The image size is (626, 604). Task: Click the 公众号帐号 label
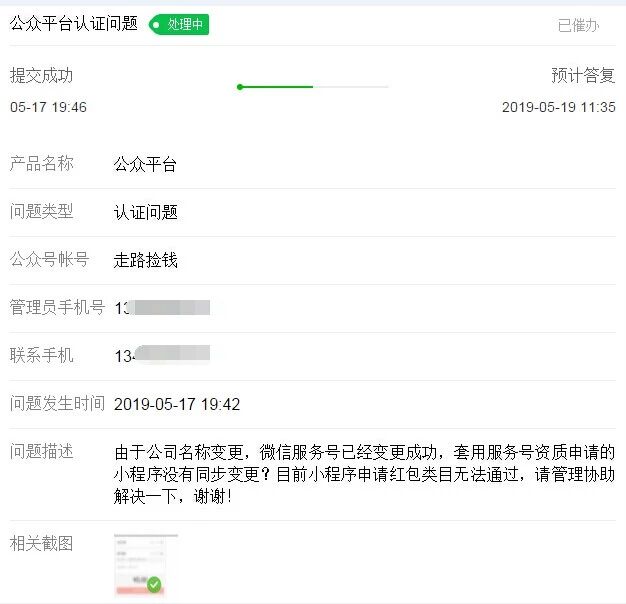[x=50, y=259]
